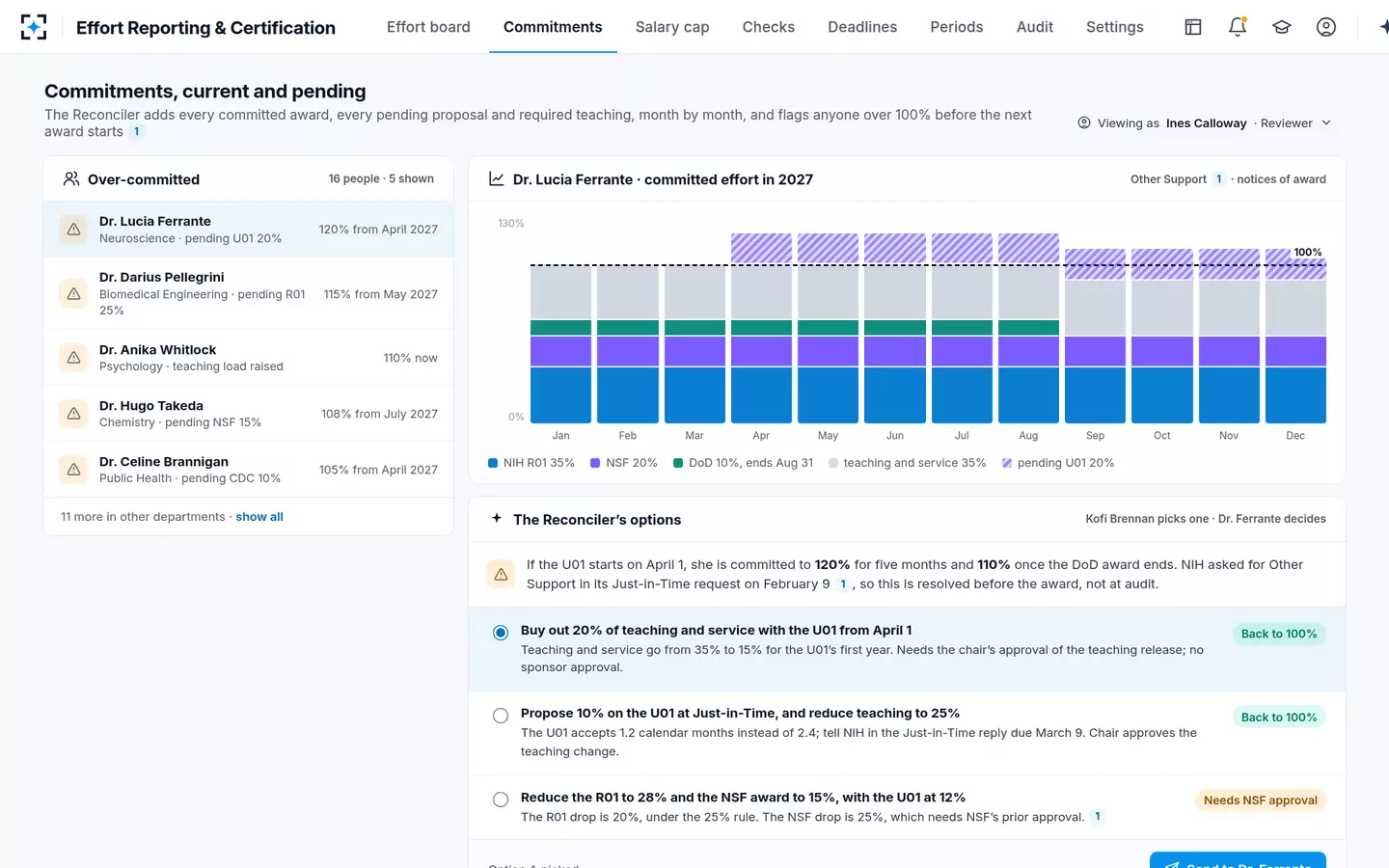The image size is (1389, 868).
Task: Open the Audit tab
Action: (1035, 27)
